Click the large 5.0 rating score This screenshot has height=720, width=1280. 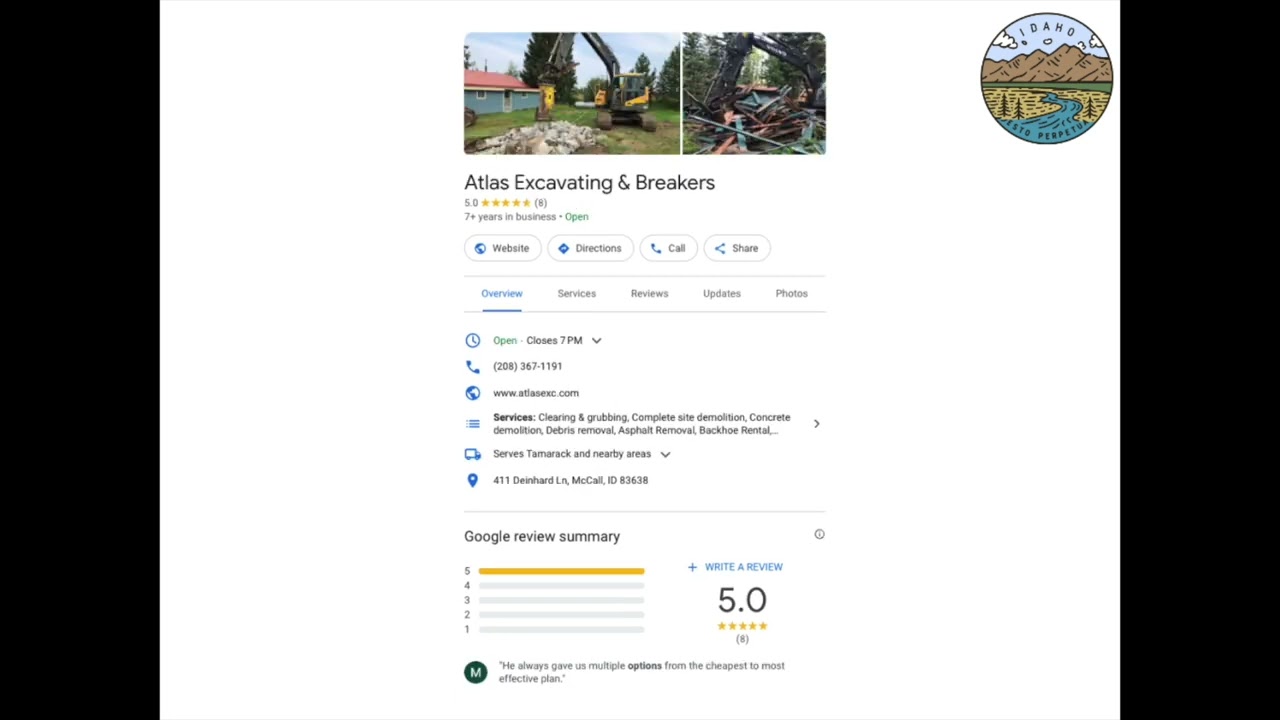[x=742, y=600]
